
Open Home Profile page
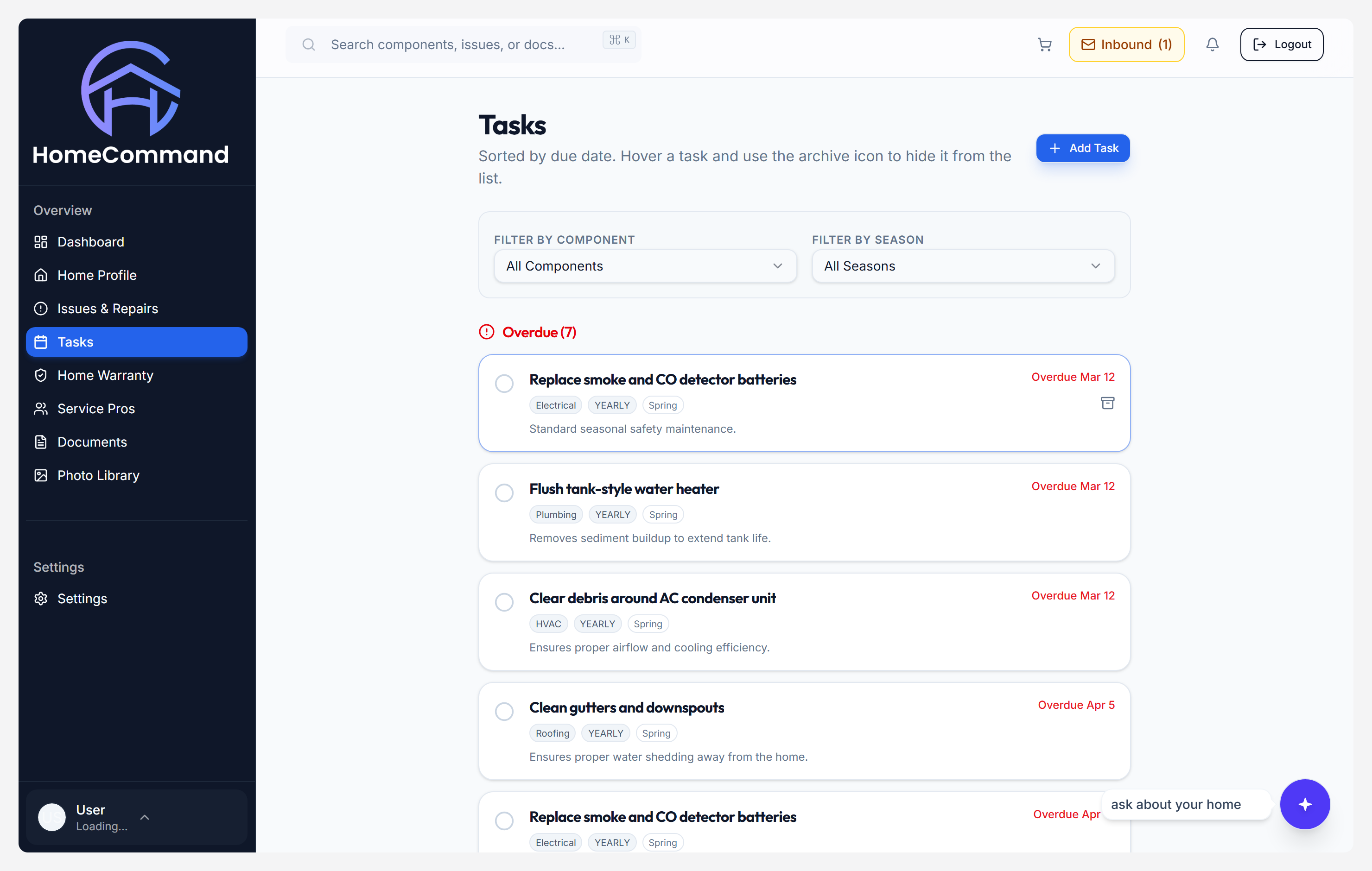[137, 275]
